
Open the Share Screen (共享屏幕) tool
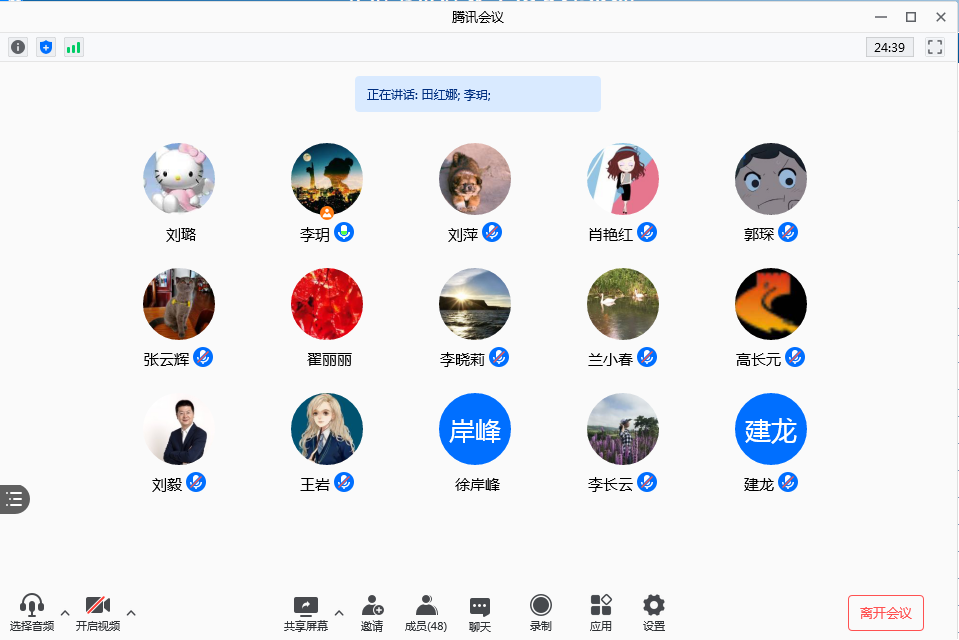tap(305, 613)
